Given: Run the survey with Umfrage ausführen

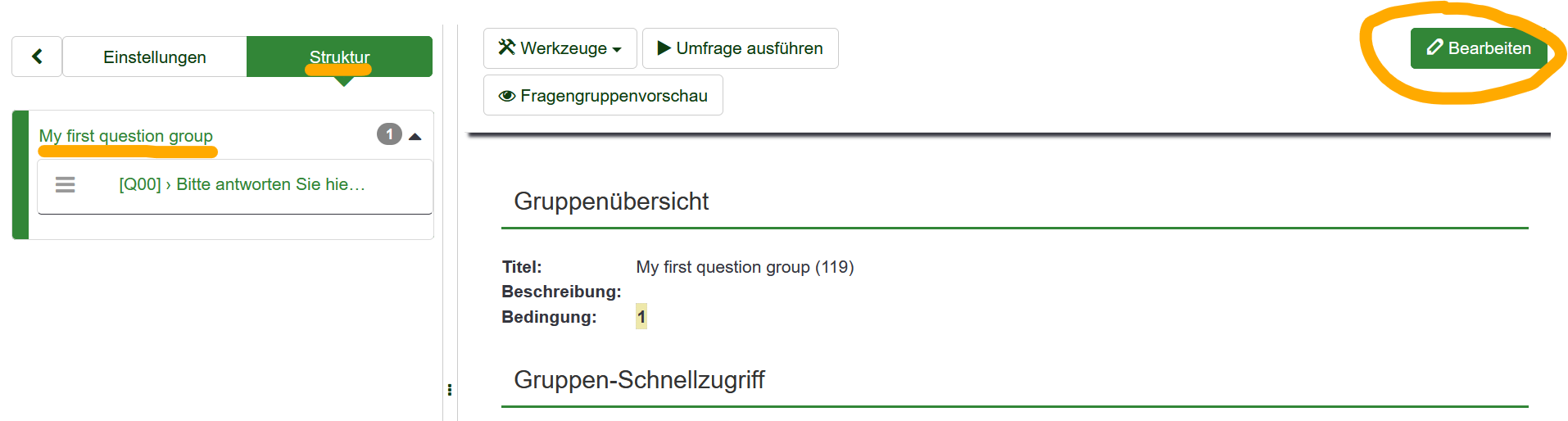Looking at the screenshot, I should click(741, 48).
